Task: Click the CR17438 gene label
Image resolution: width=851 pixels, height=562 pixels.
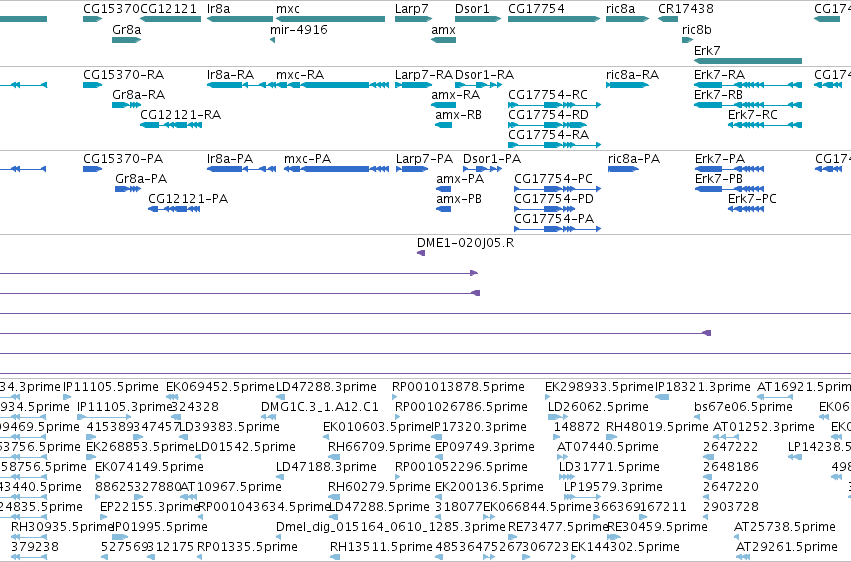Action: point(685,9)
